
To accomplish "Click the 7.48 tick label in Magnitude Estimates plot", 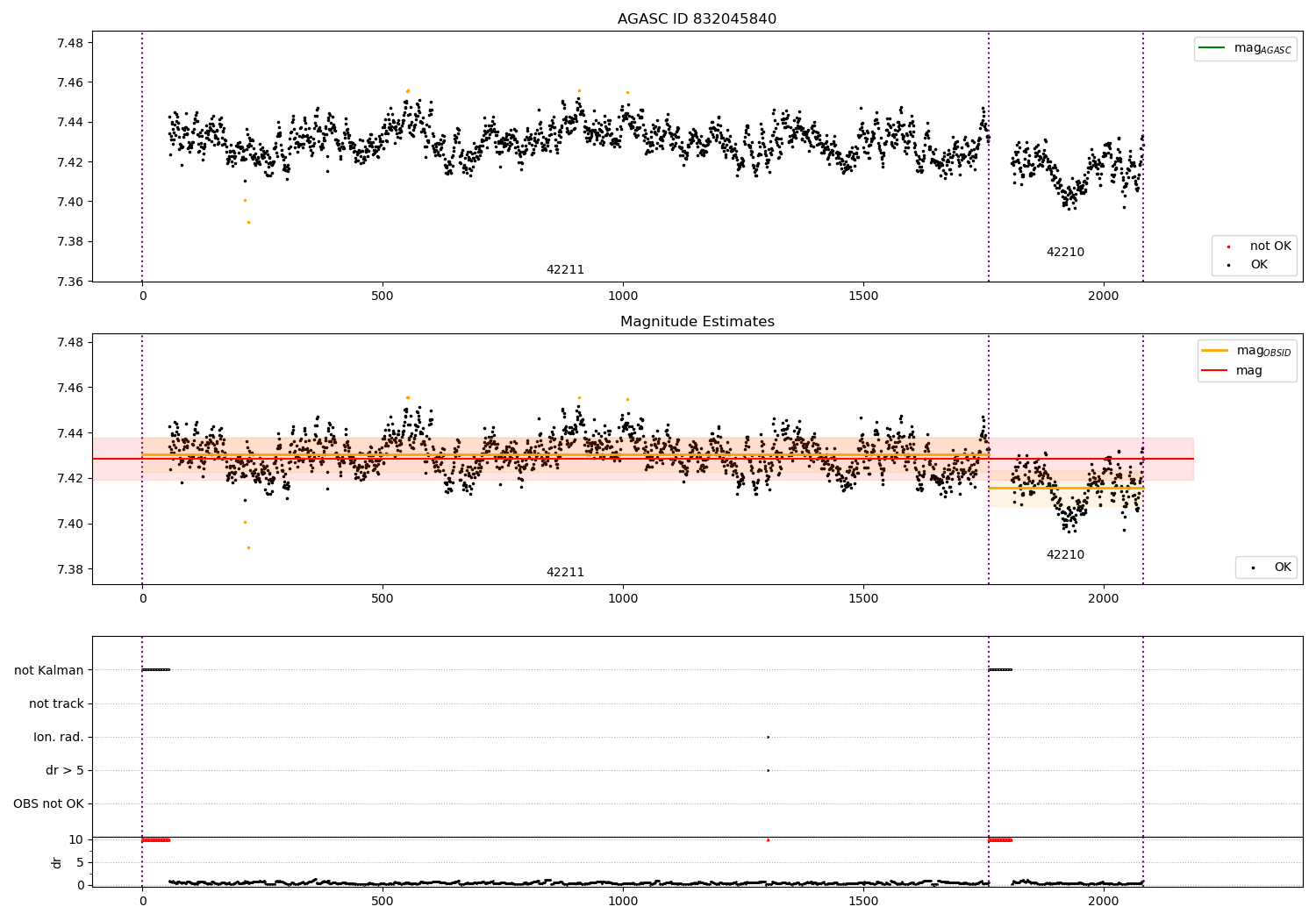I will click(70, 342).
